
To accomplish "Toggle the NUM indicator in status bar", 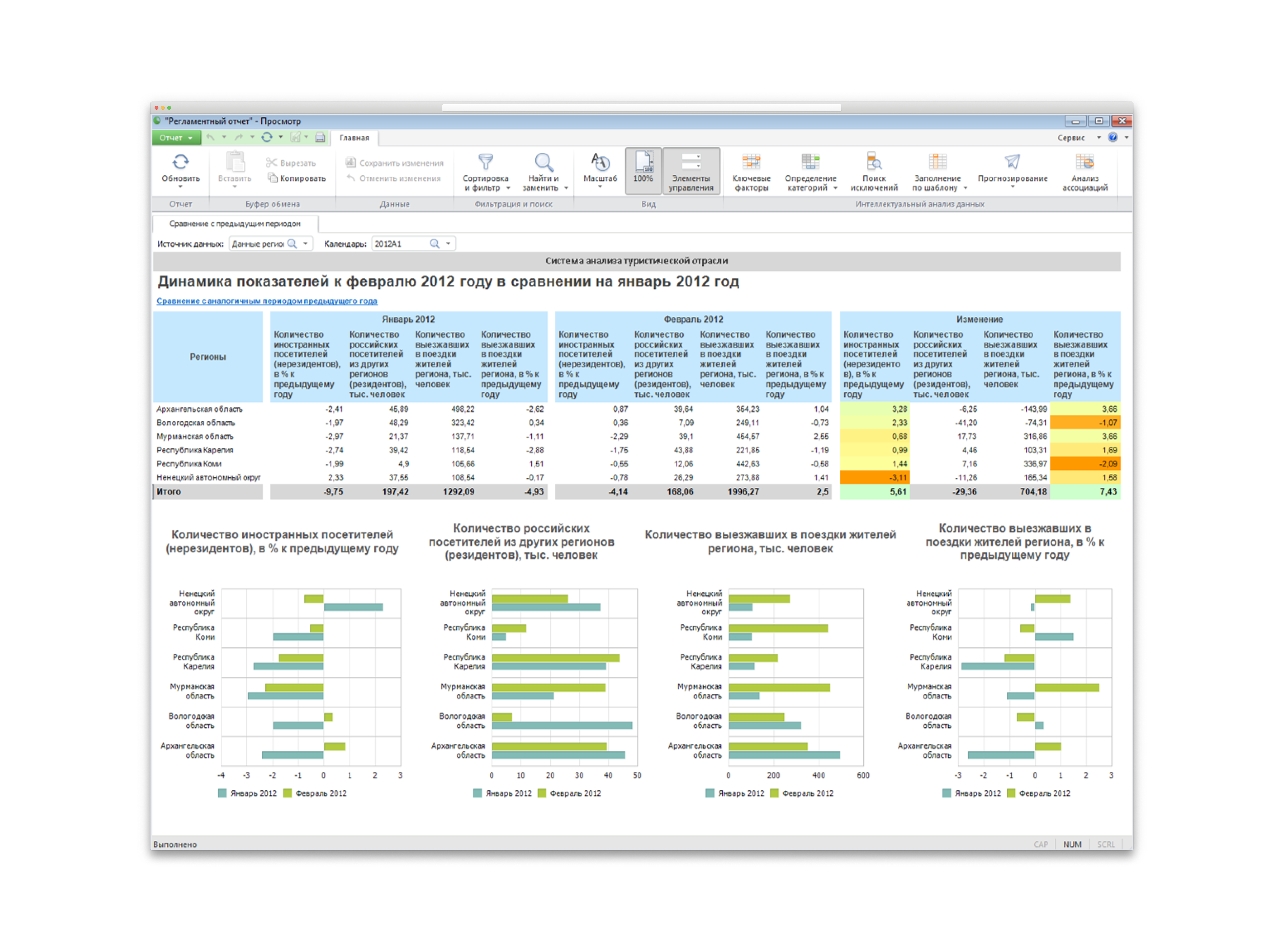I will click(1072, 844).
